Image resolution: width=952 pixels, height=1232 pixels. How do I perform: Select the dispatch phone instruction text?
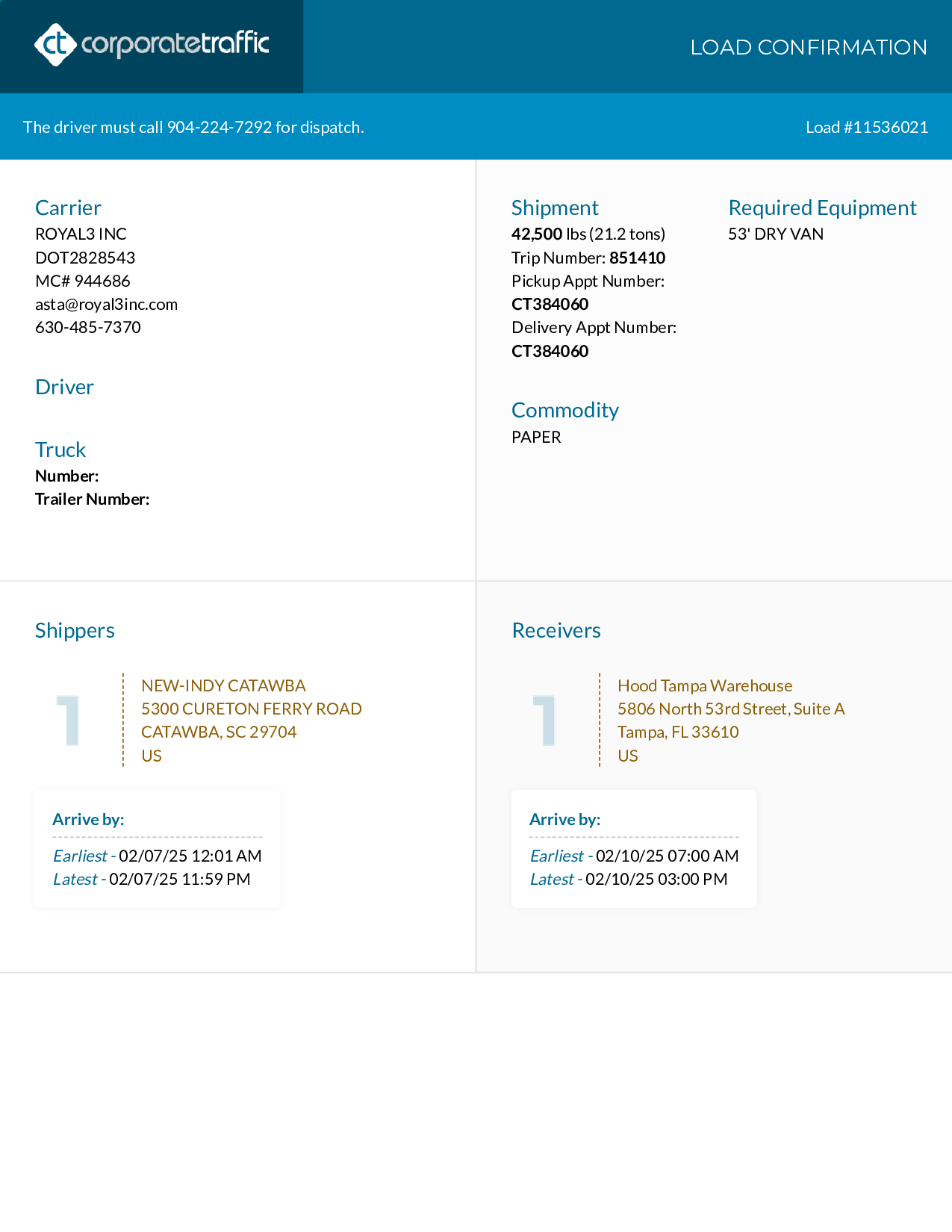point(193,127)
